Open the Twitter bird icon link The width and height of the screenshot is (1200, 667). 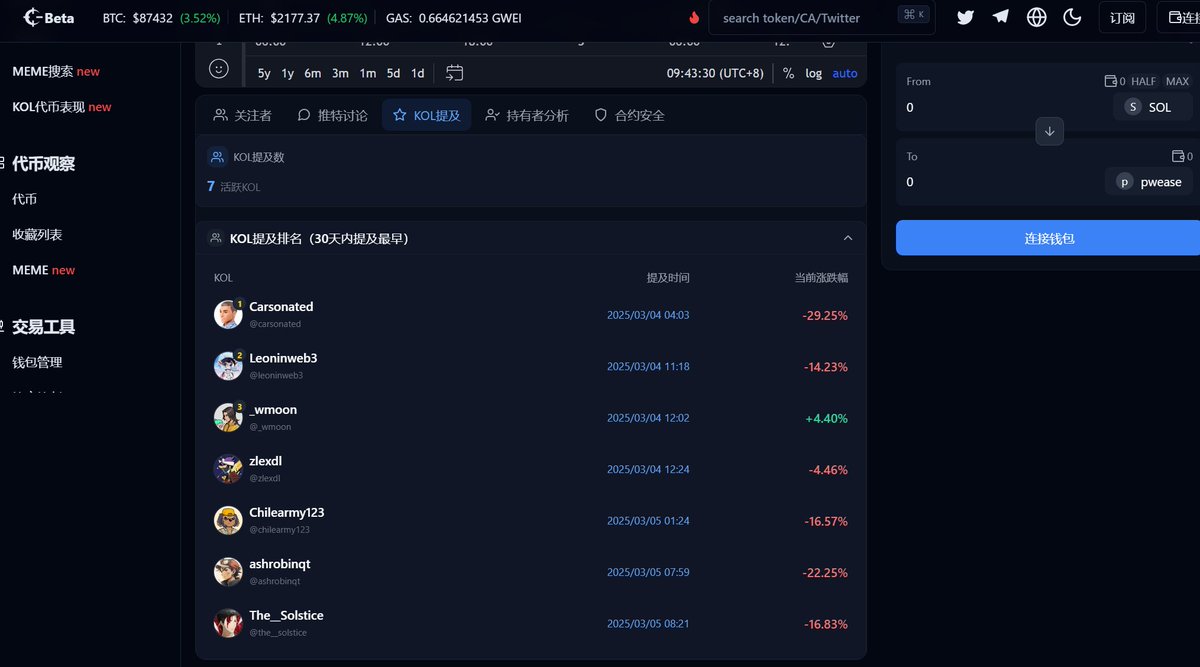point(965,17)
